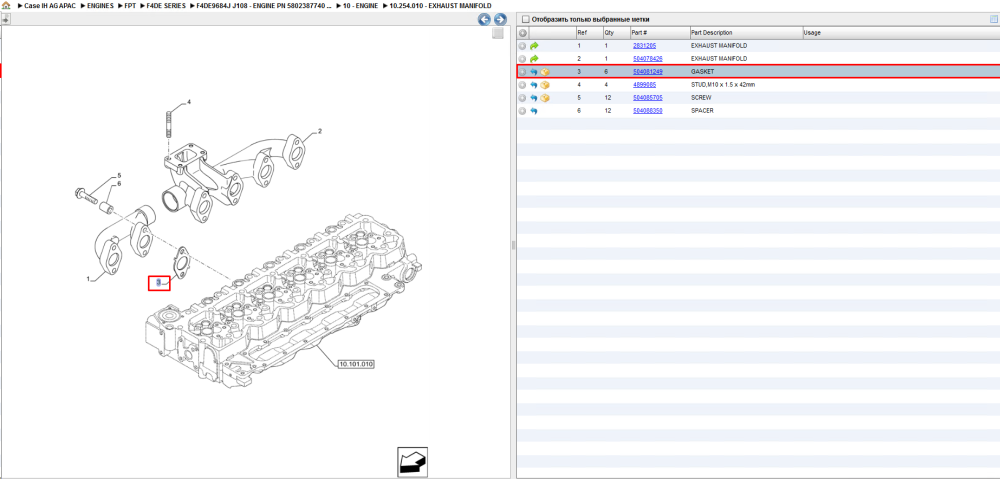
Task: Open the 'Case IH AG APAC' breadcrumb
Action: click(x=50, y=5)
